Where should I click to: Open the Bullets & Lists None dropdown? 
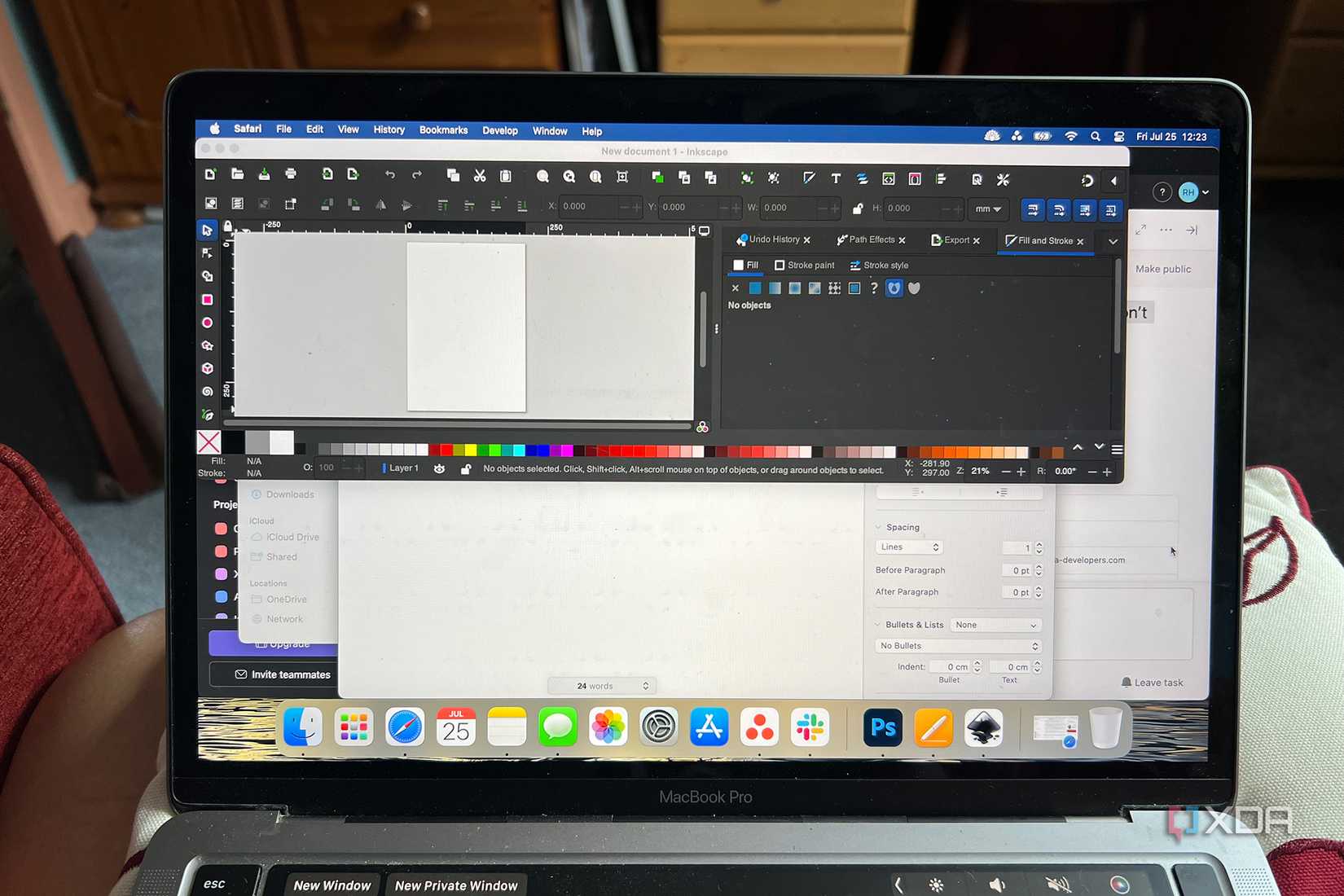996,625
